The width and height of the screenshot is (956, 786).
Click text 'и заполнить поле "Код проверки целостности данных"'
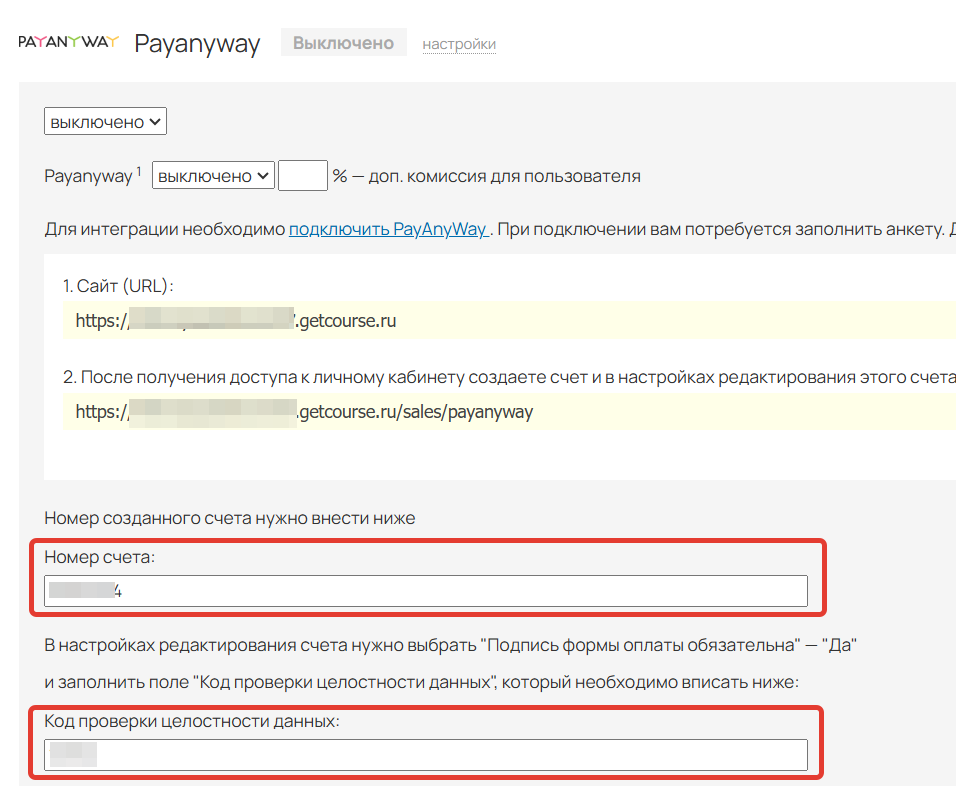(270, 682)
